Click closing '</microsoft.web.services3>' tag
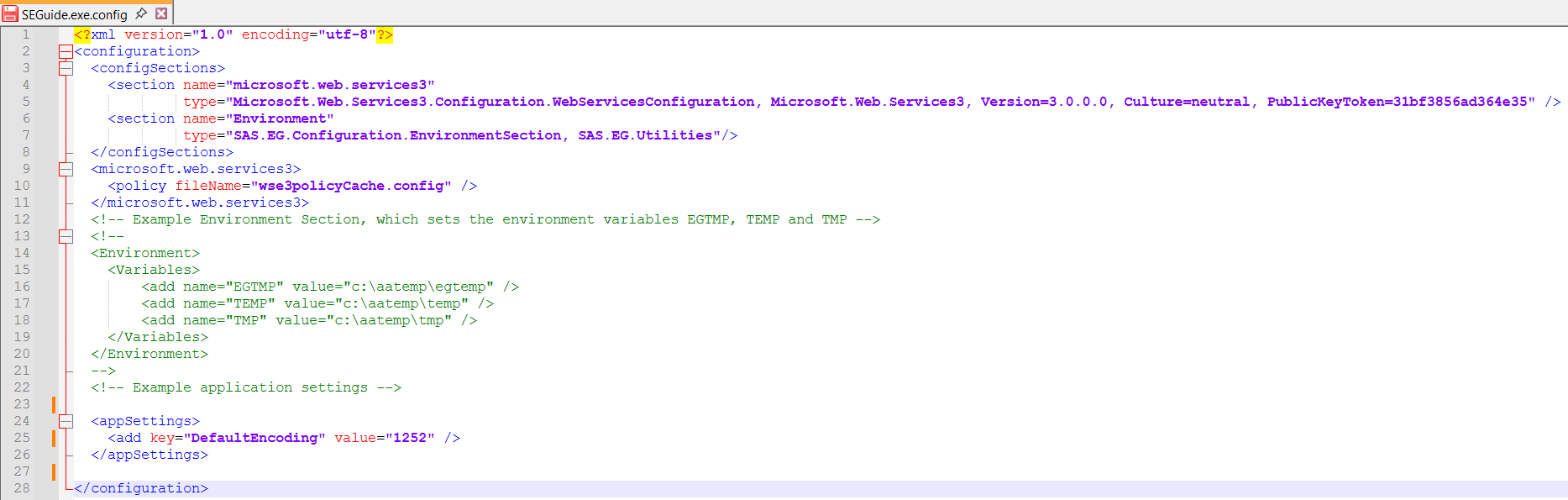The height and width of the screenshot is (500, 1568). click(200, 203)
